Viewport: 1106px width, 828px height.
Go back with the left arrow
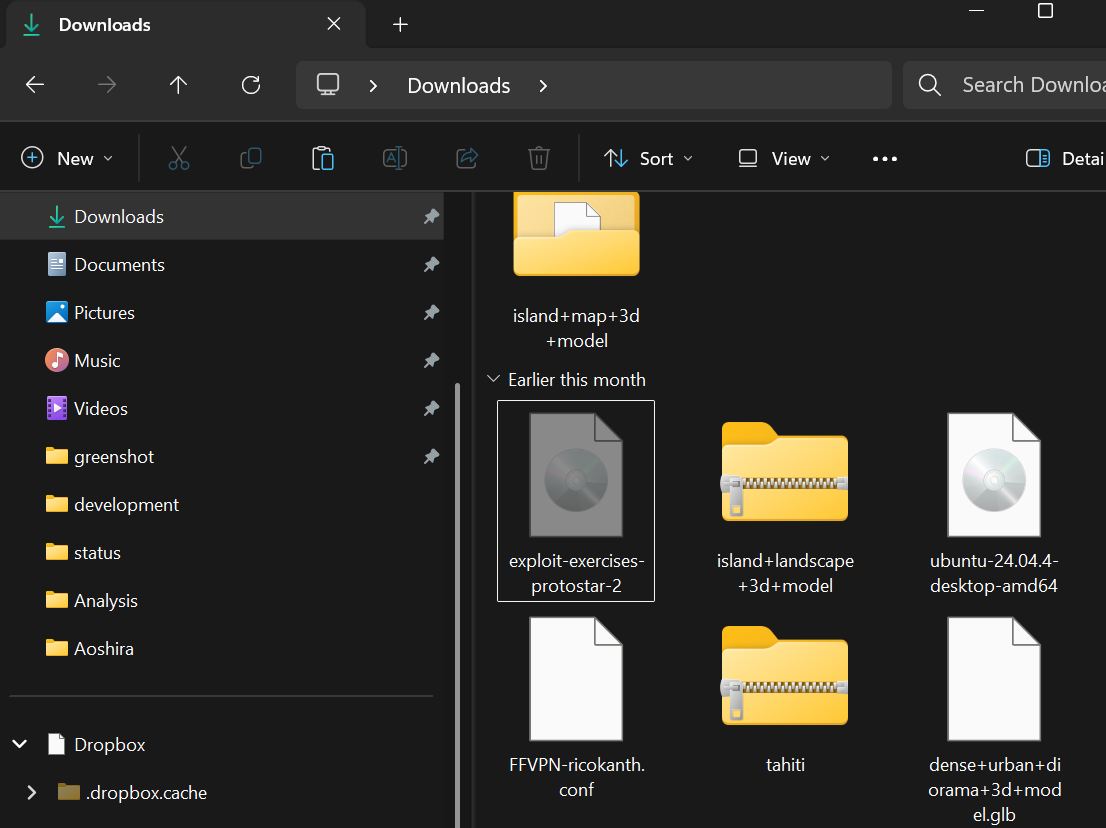point(35,85)
